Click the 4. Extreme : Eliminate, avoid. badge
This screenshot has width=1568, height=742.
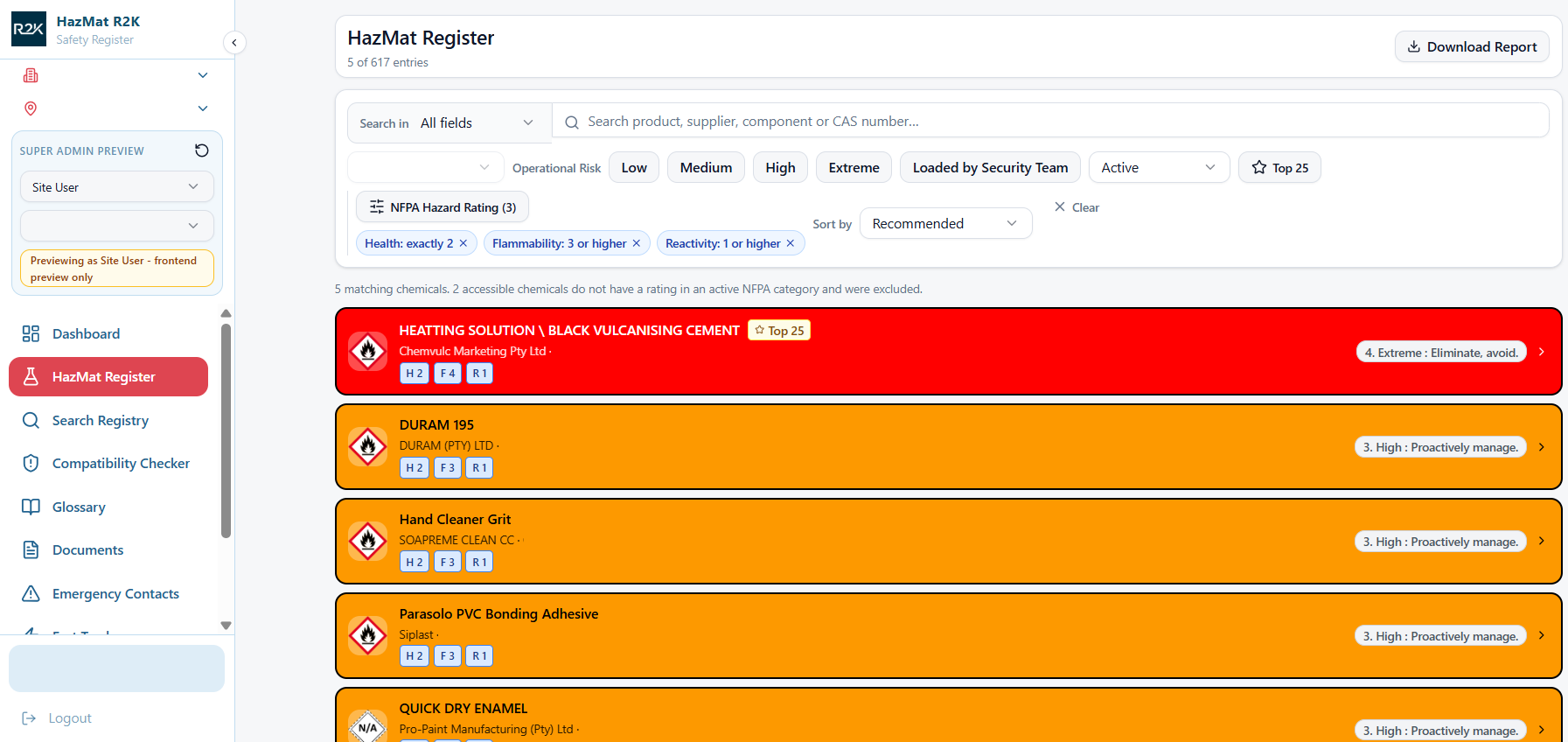pyautogui.click(x=1441, y=352)
